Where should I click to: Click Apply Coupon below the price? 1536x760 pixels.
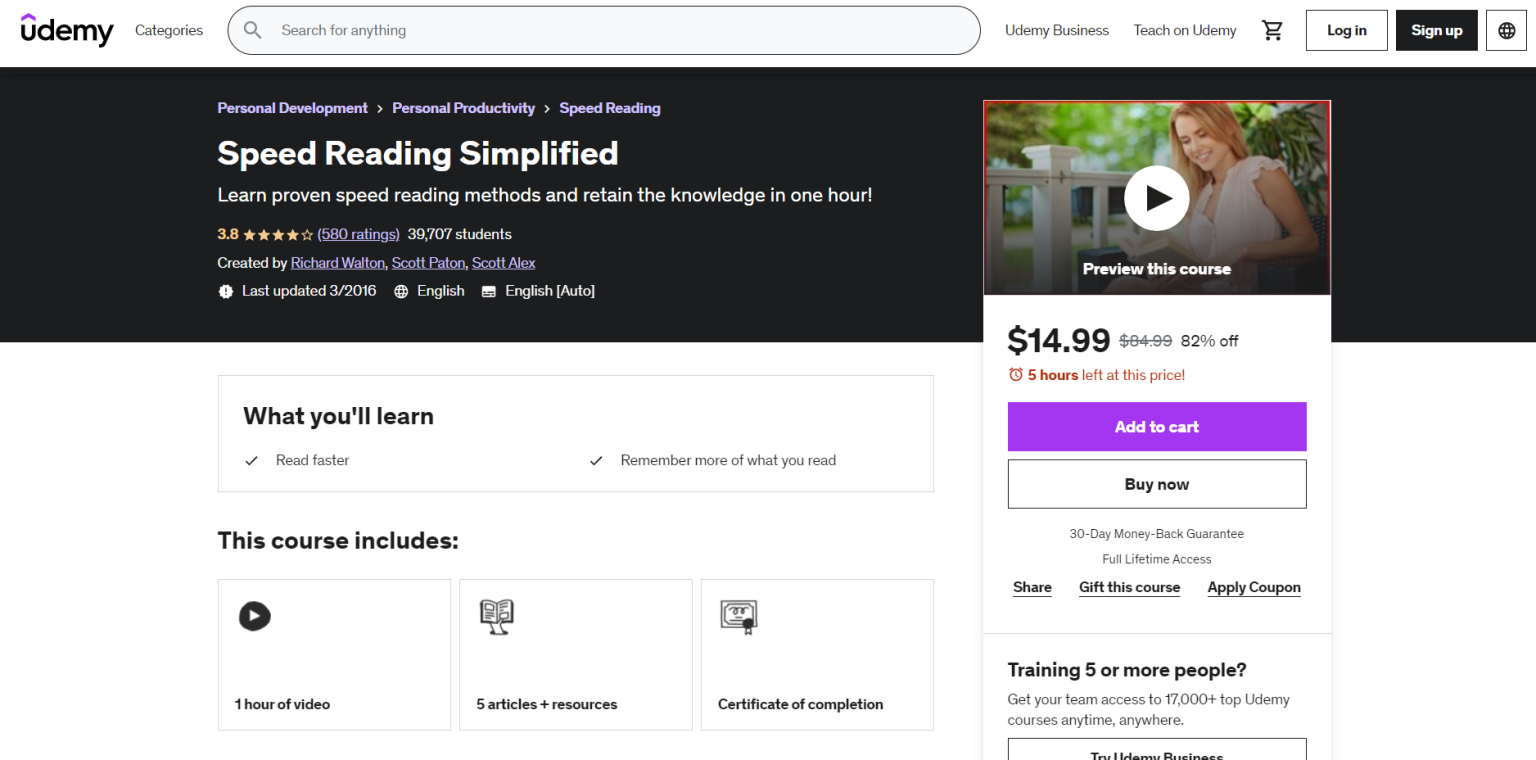[1253, 587]
